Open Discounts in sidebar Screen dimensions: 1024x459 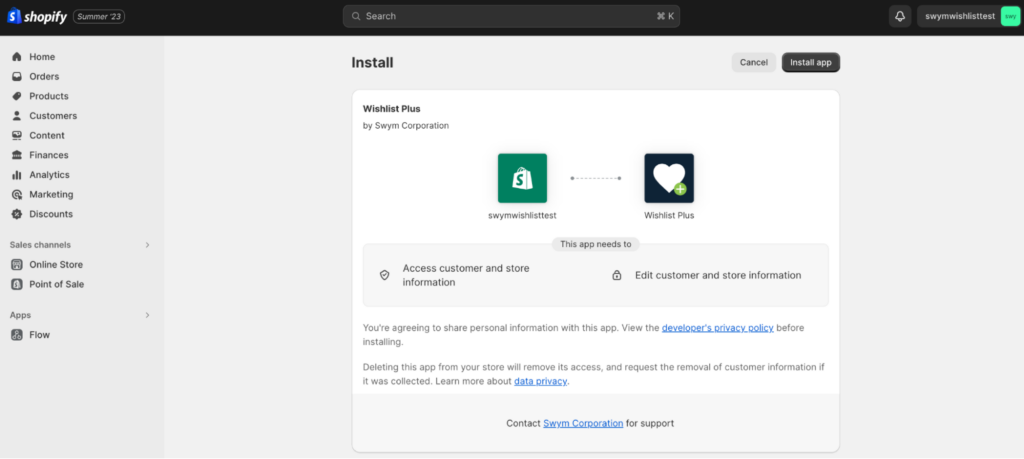click(x=51, y=214)
